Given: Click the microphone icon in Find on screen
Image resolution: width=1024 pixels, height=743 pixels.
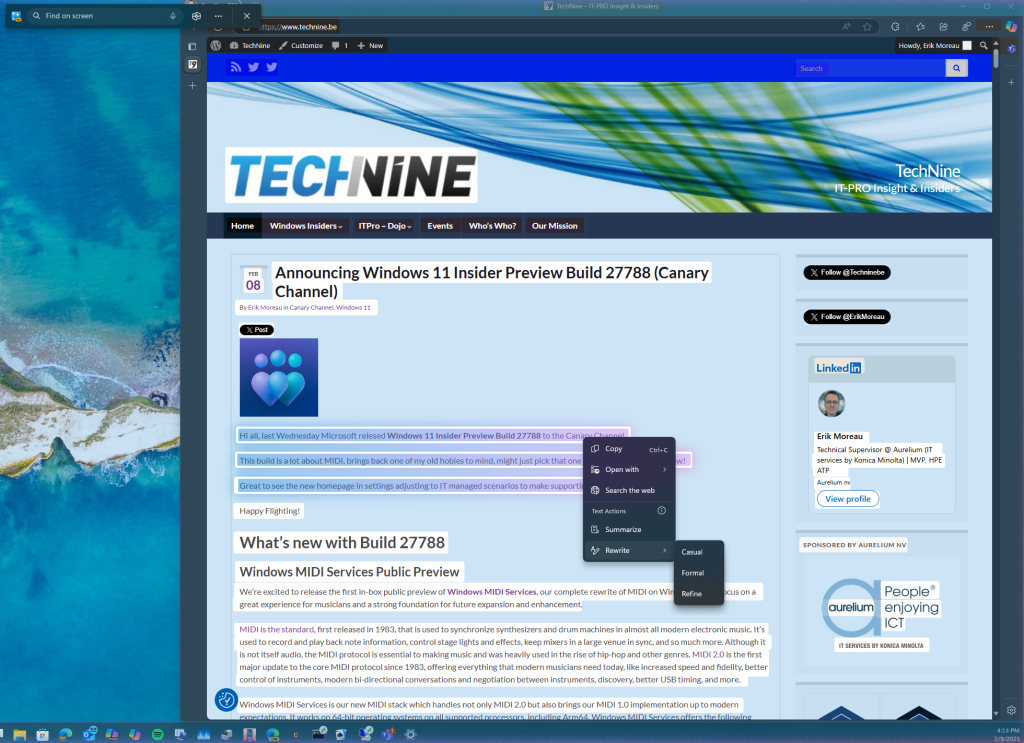Looking at the screenshot, I should click(x=173, y=16).
